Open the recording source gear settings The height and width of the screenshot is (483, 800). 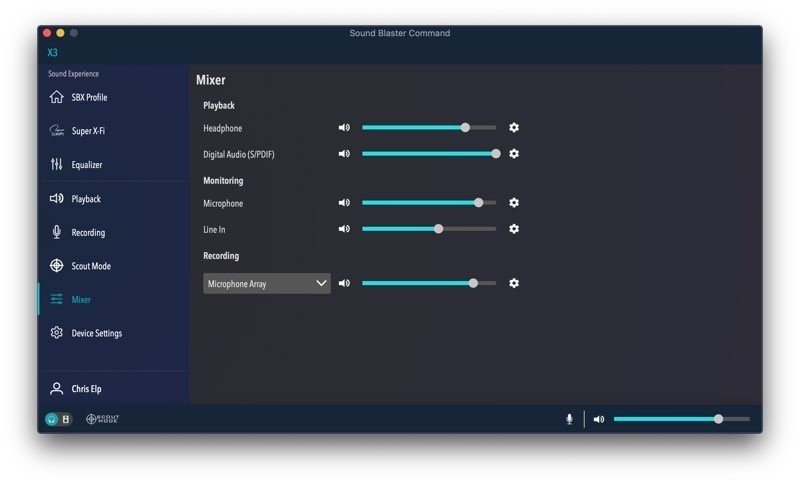click(514, 284)
